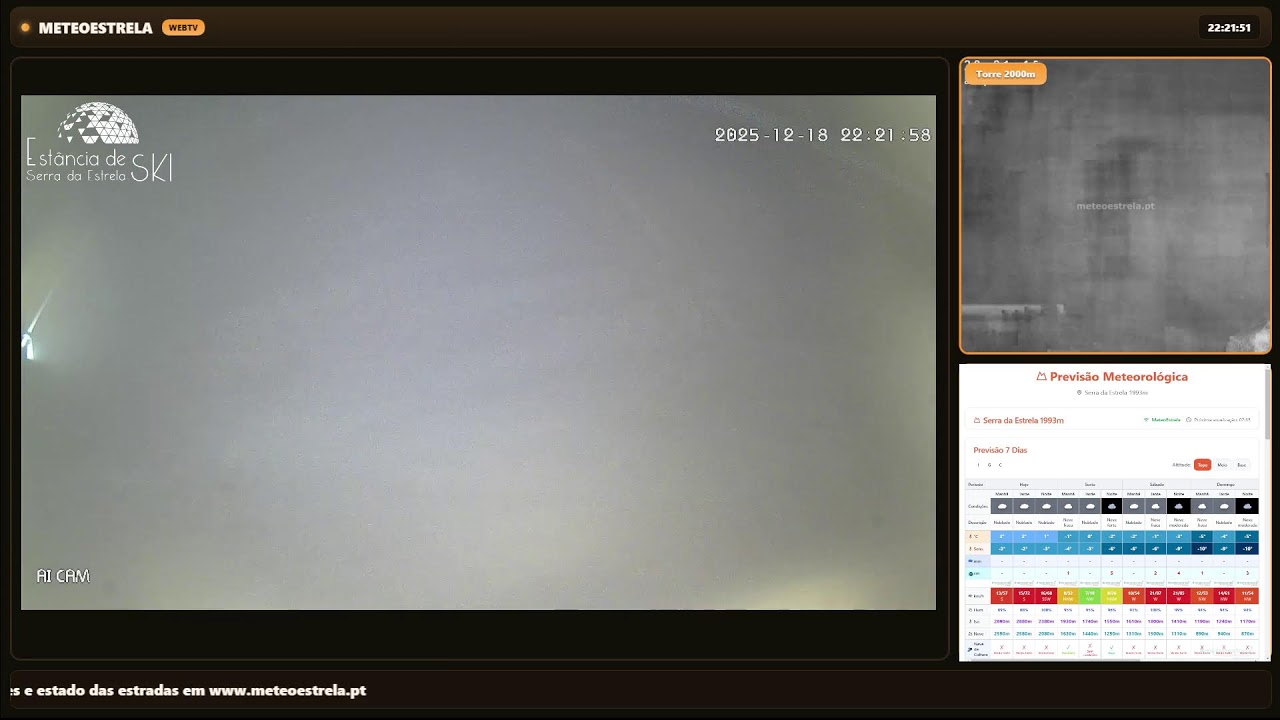1280x720 pixels.
Task: Click Hoje Manhã wind cell 13/57 S
Action: 1002,596
